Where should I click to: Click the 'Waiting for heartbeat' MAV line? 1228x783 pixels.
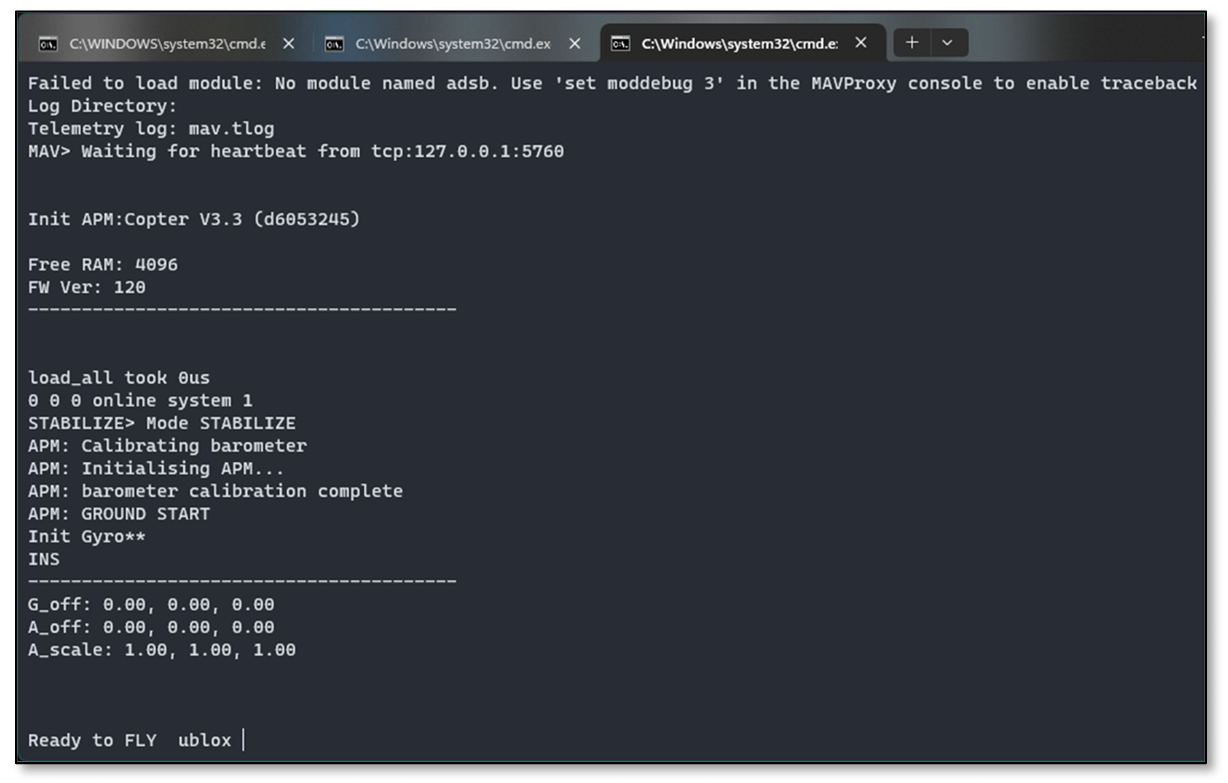tap(295, 152)
